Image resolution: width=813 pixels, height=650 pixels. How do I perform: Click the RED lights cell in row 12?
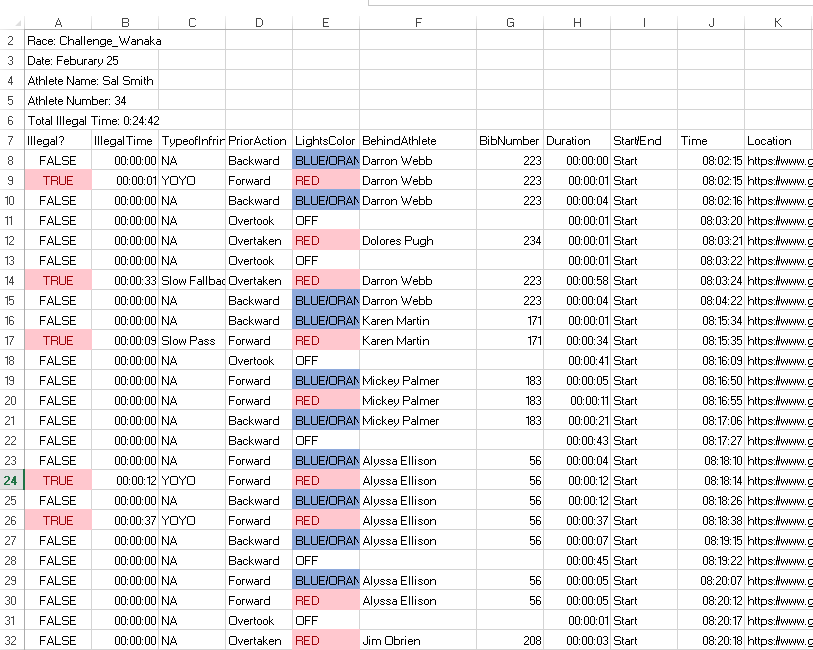[x=326, y=241]
